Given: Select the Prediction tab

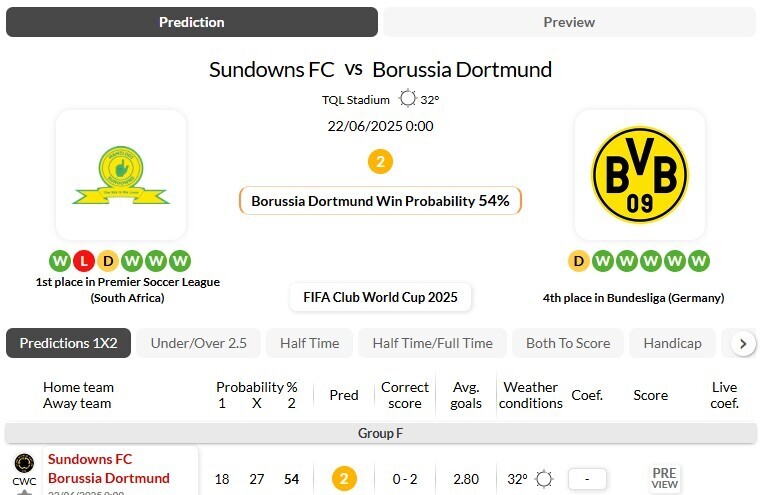Looking at the screenshot, I should tap(192, 22).
